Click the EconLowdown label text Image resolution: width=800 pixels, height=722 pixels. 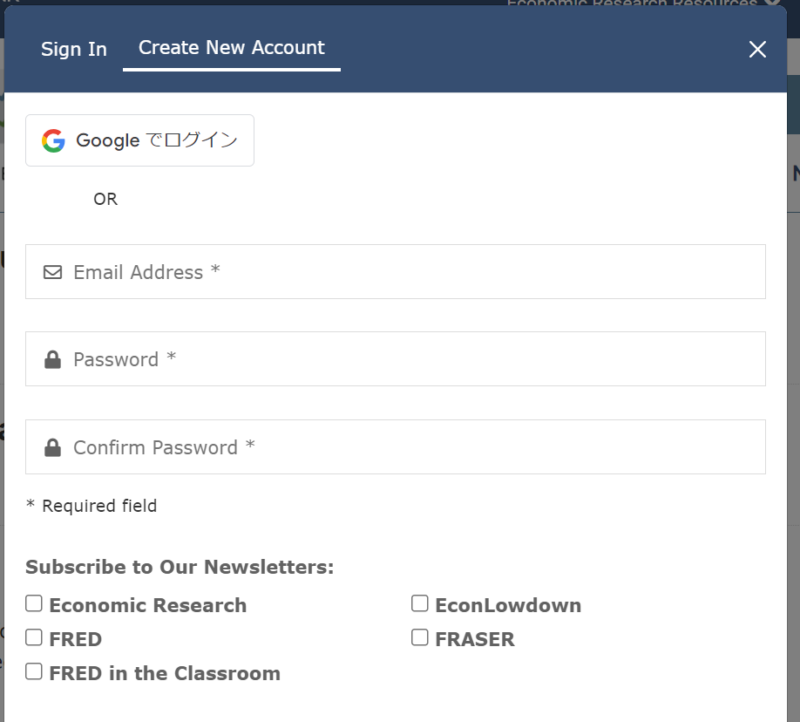507,605
